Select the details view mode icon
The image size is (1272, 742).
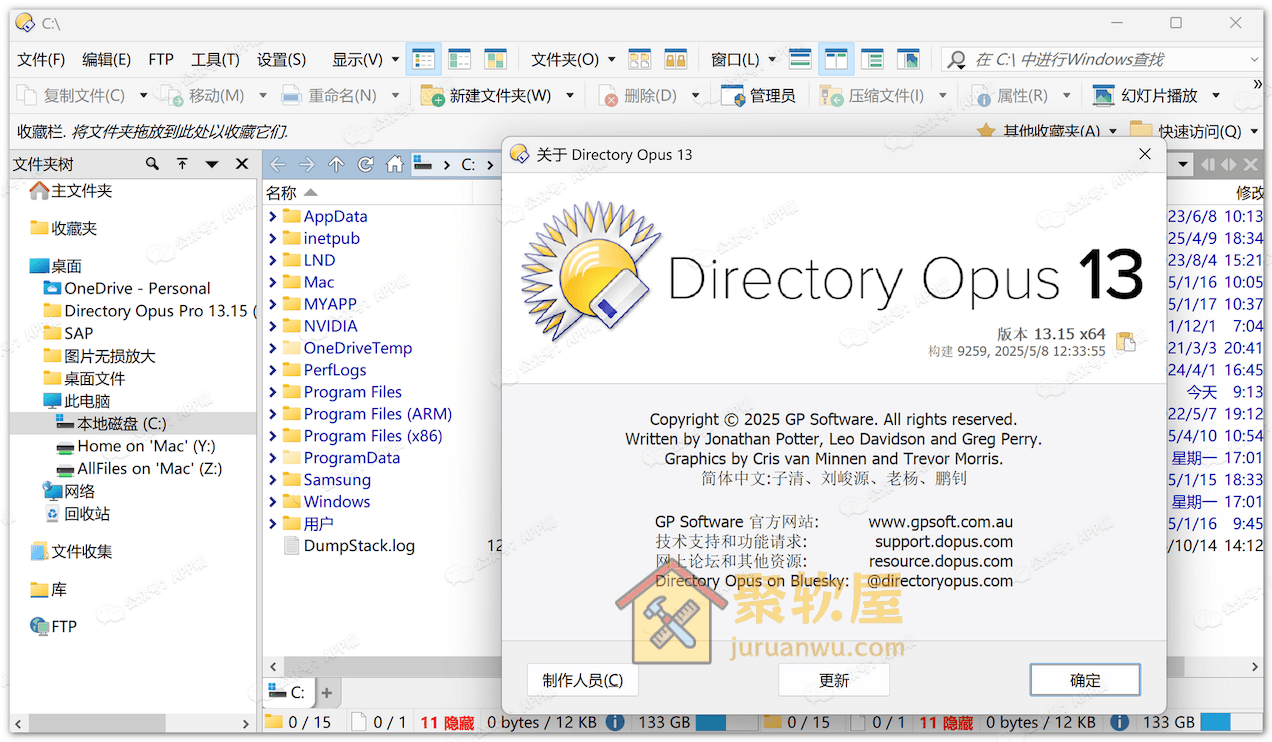tap(423, 59)
